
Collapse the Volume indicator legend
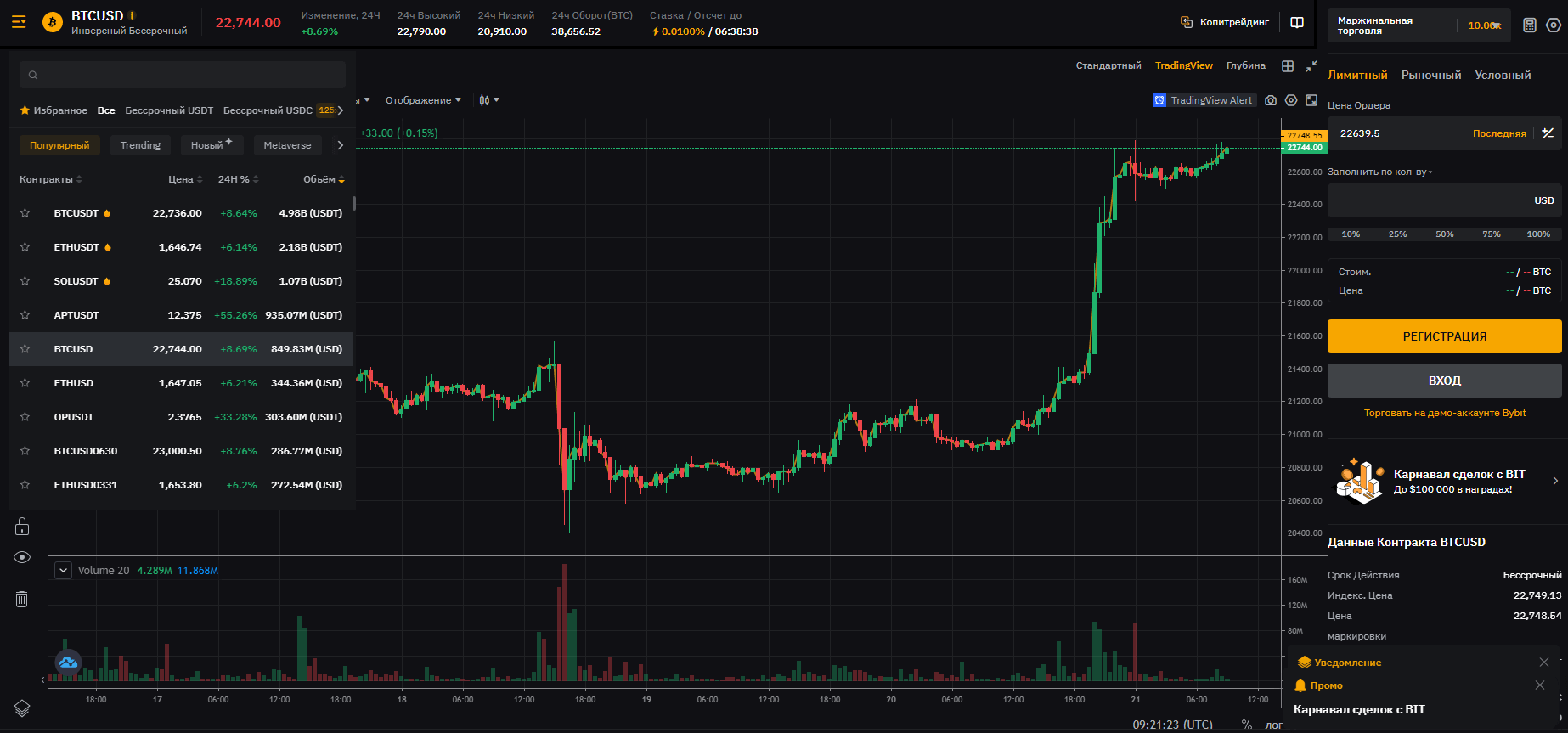63,571
